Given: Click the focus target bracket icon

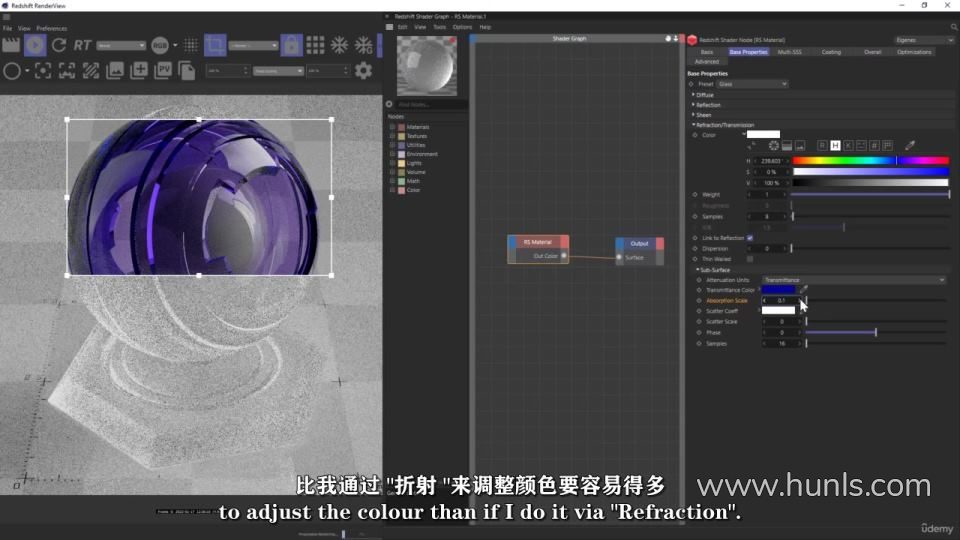Looking at the screenshot, I should pyautogui.click(x=43, y=71).
